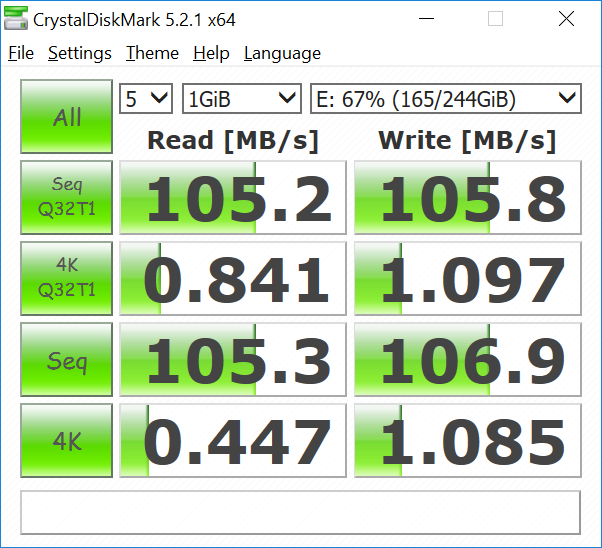Open the File menu
The image size is (602, 548).
[x=21, y=54]
